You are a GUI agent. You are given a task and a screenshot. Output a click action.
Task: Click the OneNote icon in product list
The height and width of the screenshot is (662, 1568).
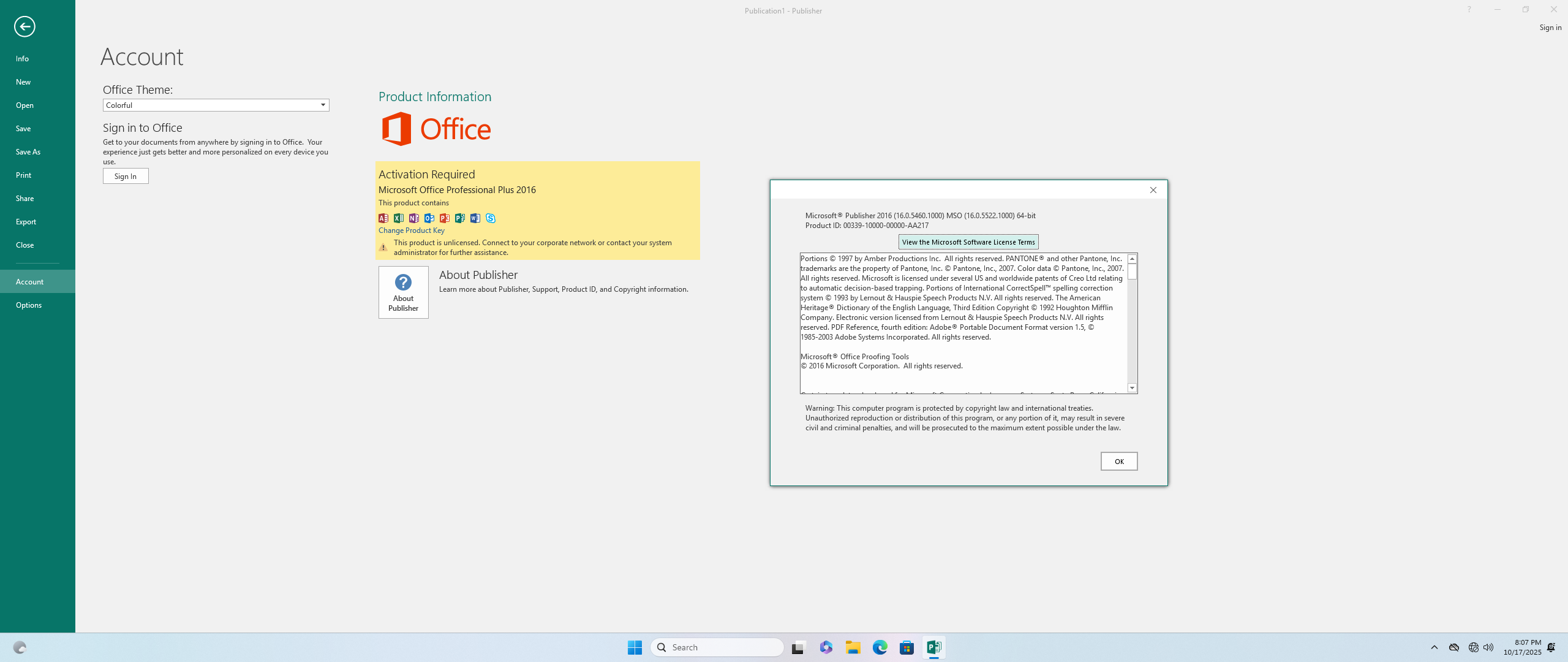tap(414, 218)
